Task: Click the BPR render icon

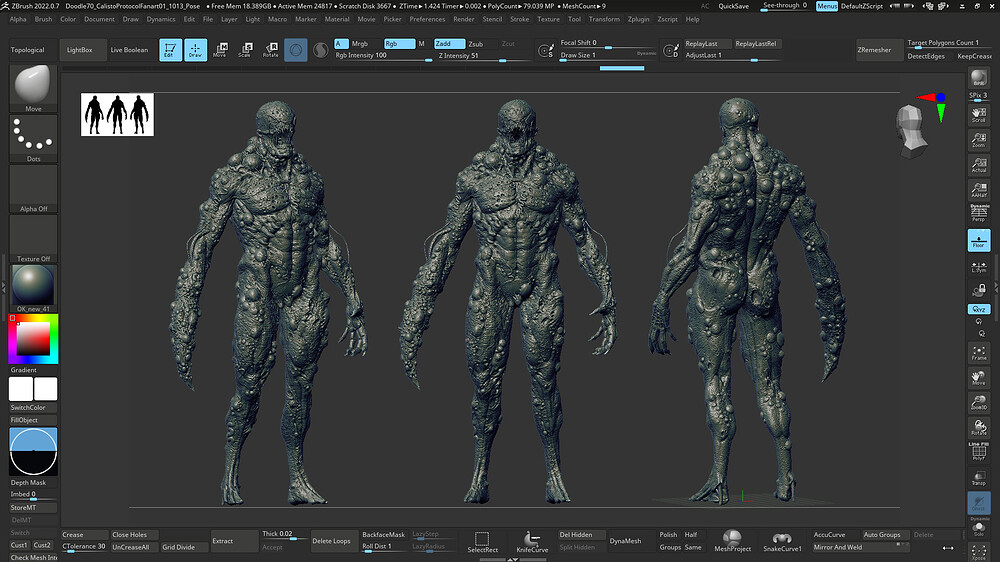Action: [978, 79]
